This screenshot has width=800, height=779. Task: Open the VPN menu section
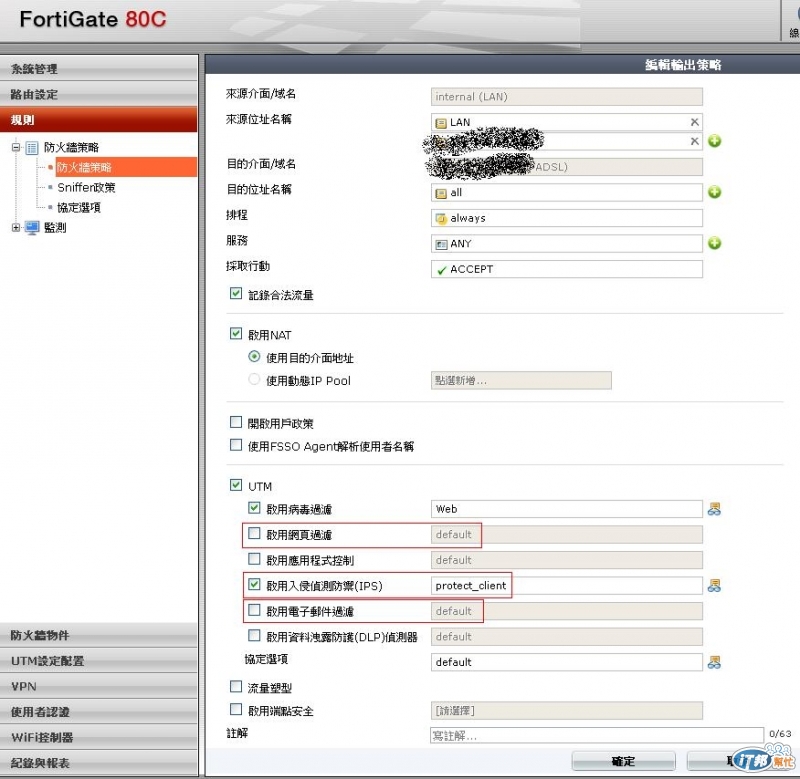[99, 686]
